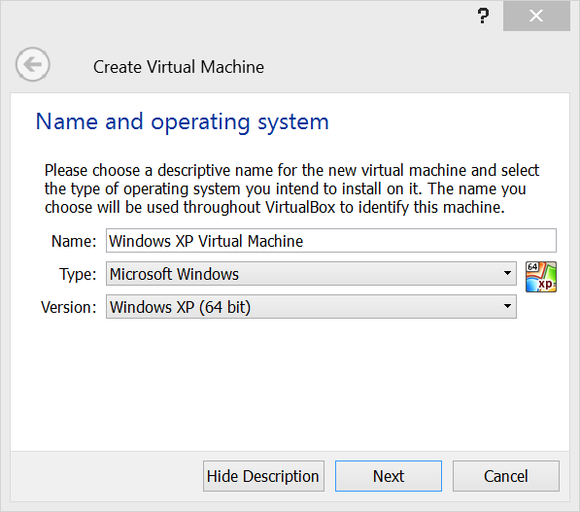580x512 pixels.
Task: Click the Hide Description button
Action: click(263, 476)
